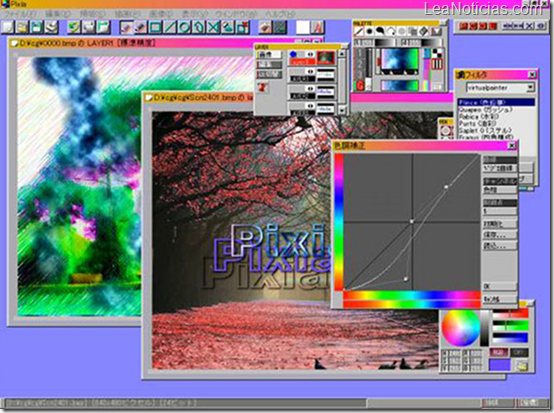Toggle the blue dot on first layer
Viewport: 554px width, 413px height.
click(293, 54)
